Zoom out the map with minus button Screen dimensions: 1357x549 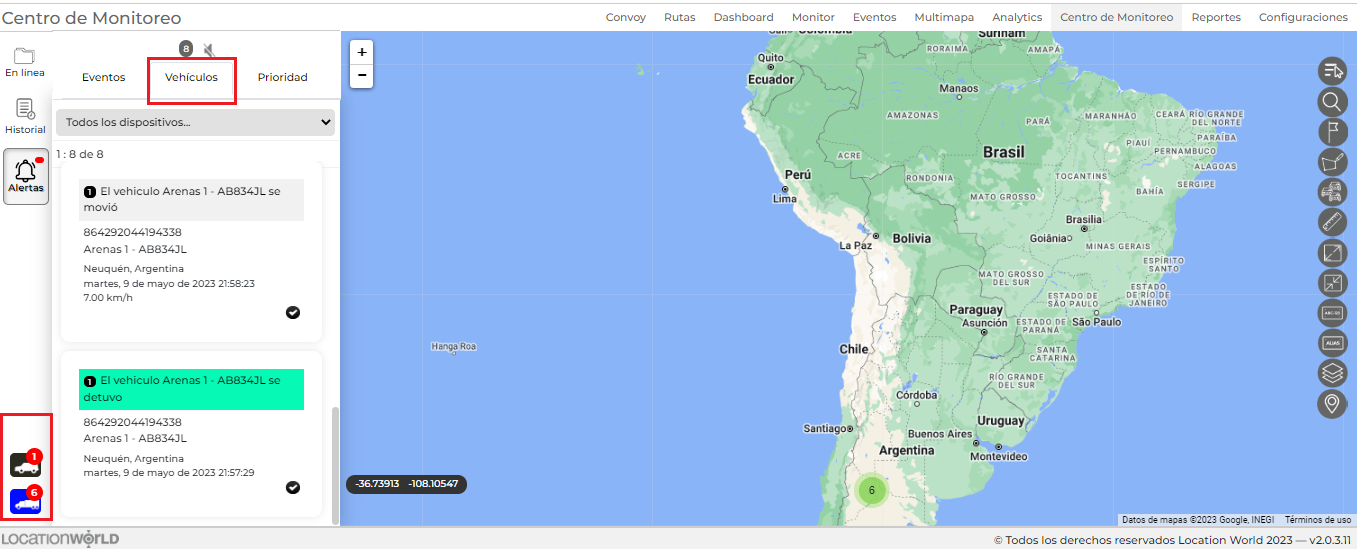[x=362, y=75]
